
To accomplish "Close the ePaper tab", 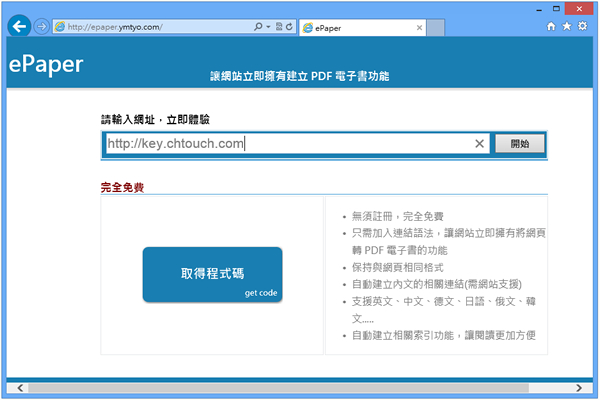I will [x=419, y=28].
